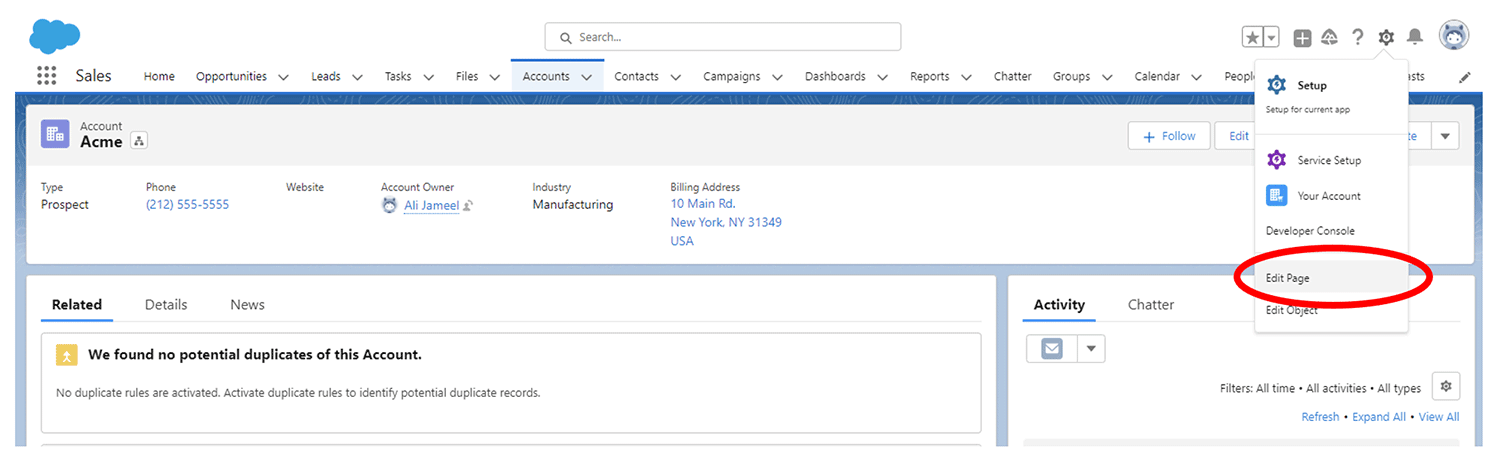
Task: Go to the Chatter navigation tab
Action: pyautogui.click(x=1013, y=76)
